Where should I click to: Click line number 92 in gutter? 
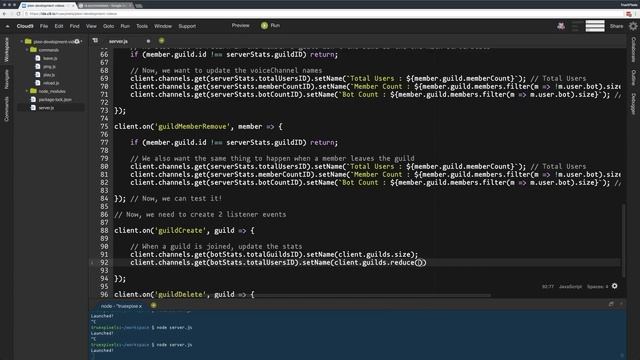[104, 262]
